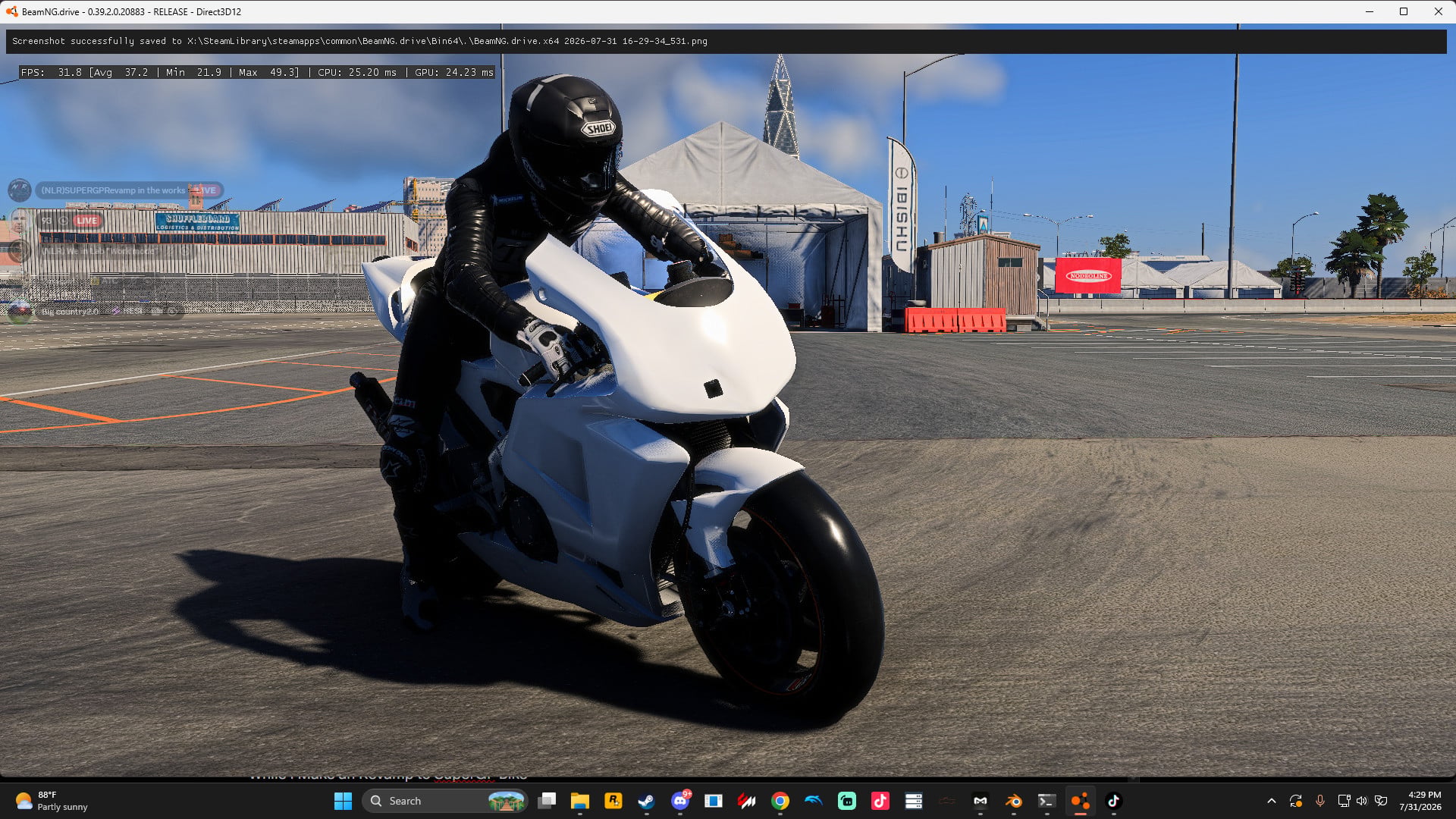Open Google Chrome from the taskbar
This screenshot has width=1456, height=819.
pyautogui.click(x=780, y=801)
